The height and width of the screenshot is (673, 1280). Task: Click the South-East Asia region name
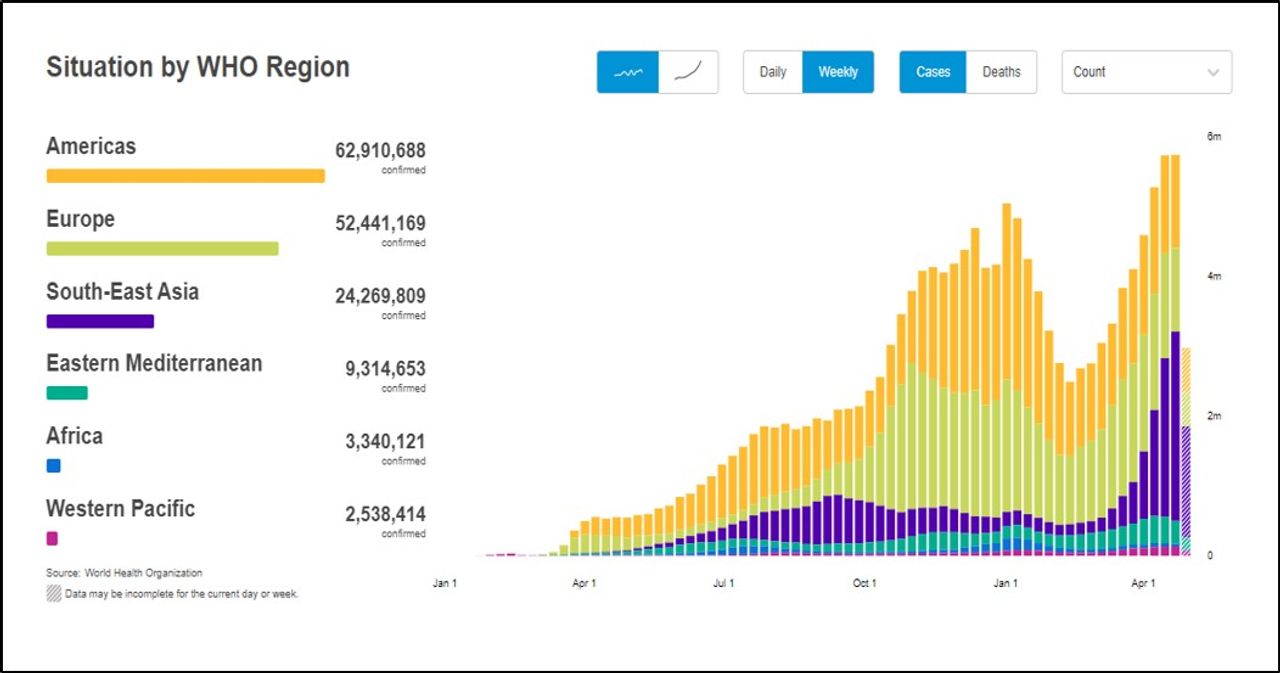tap(122, 292)
